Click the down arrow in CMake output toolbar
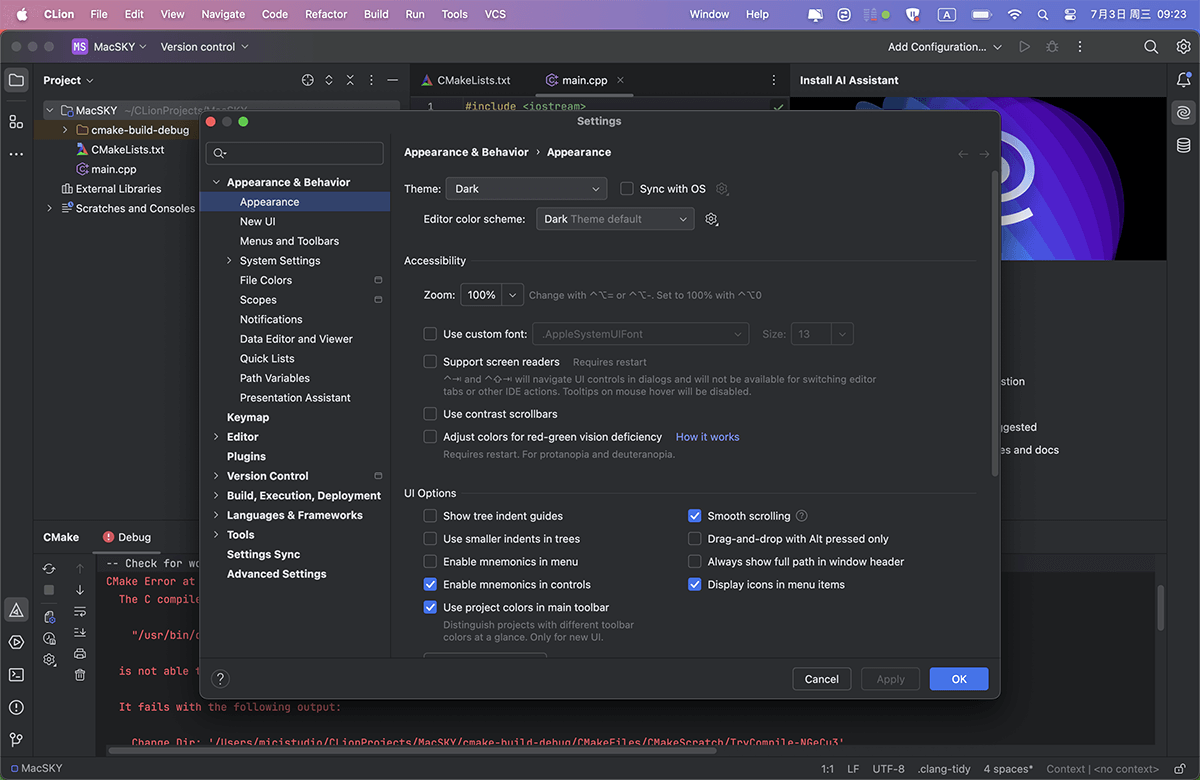 click(x=80, y=590)
